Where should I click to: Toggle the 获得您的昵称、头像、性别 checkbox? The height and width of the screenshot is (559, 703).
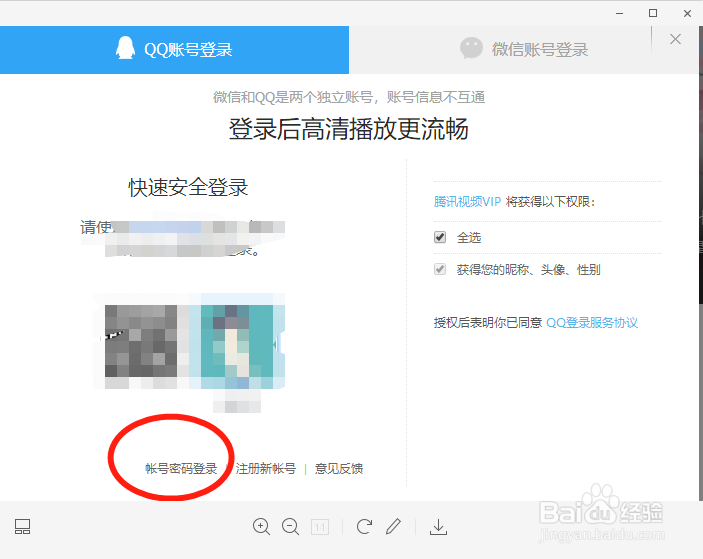coord(440,269)
